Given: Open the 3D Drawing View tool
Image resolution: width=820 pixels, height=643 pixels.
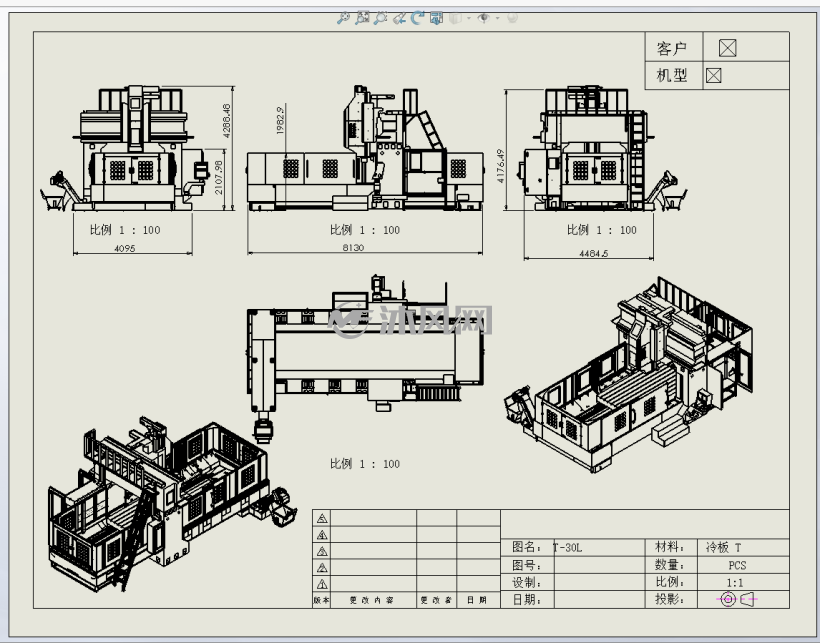Looking at the screenshot, I should point(436,18).
